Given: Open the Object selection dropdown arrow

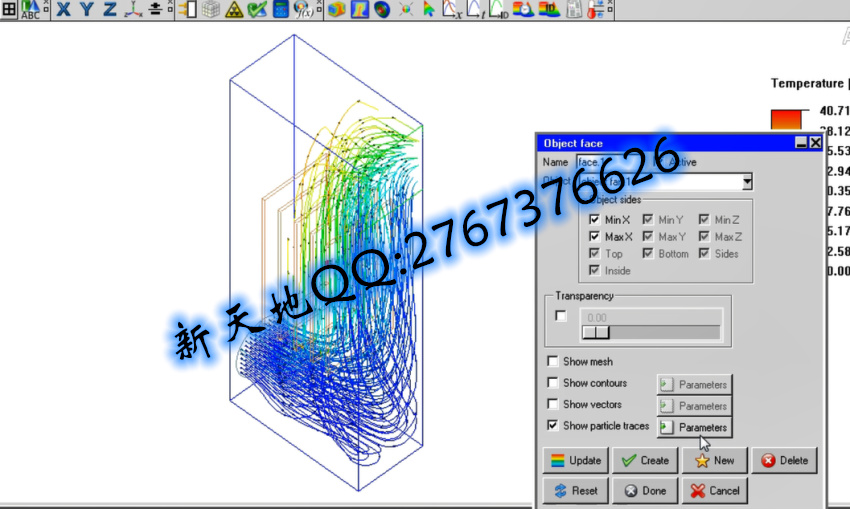Looking at the screenshot, I should tap(747, 182).
